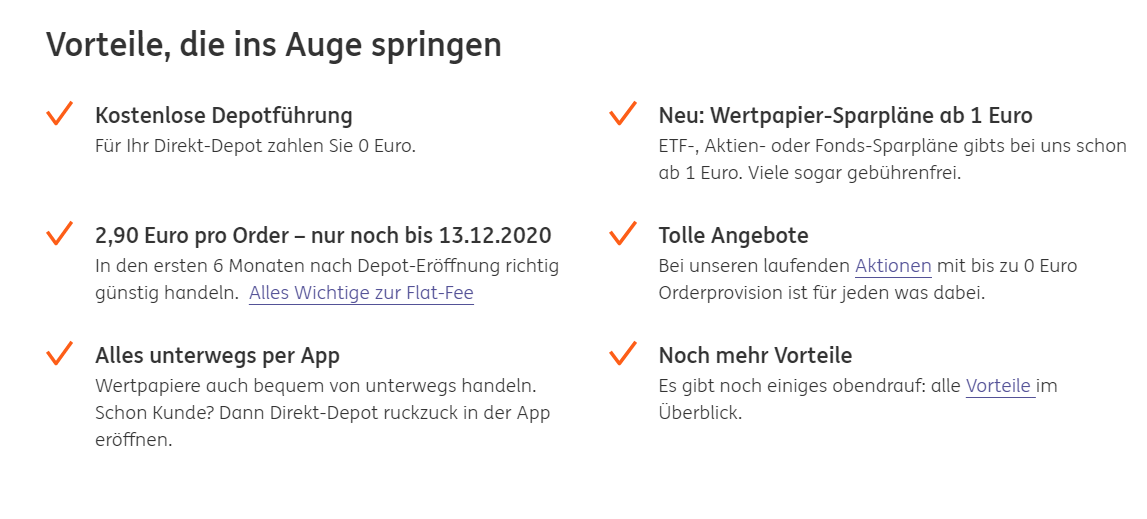Click the checkmark next to Noch mehr Vorteile
The image size is (1147, 519).
[623, 353]
